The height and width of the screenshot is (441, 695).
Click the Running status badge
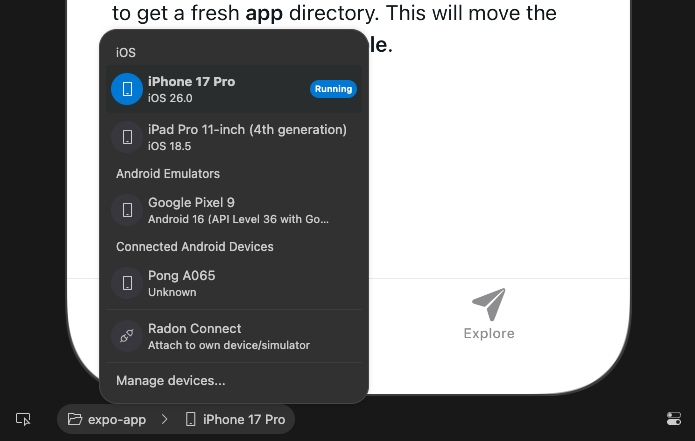[x=333, y=89]
